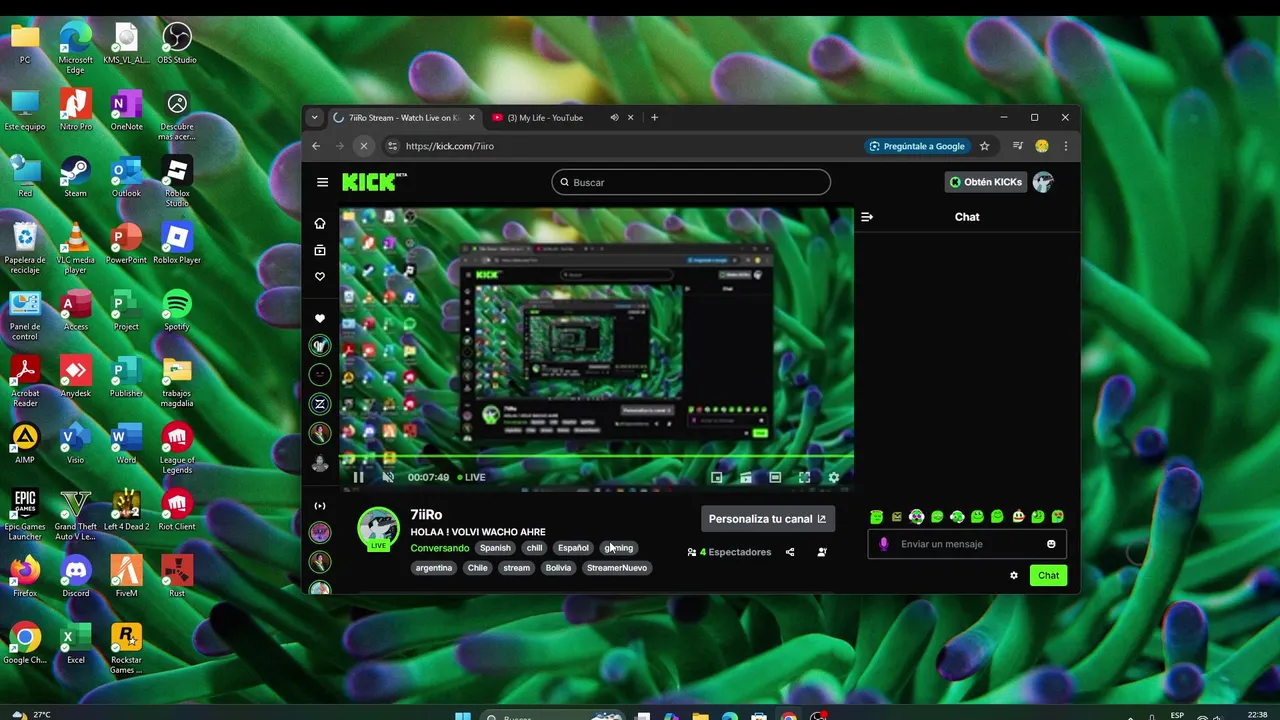Open chat settings gear
Viewport: 1280px width, 720px height.
coord(1014,575)
